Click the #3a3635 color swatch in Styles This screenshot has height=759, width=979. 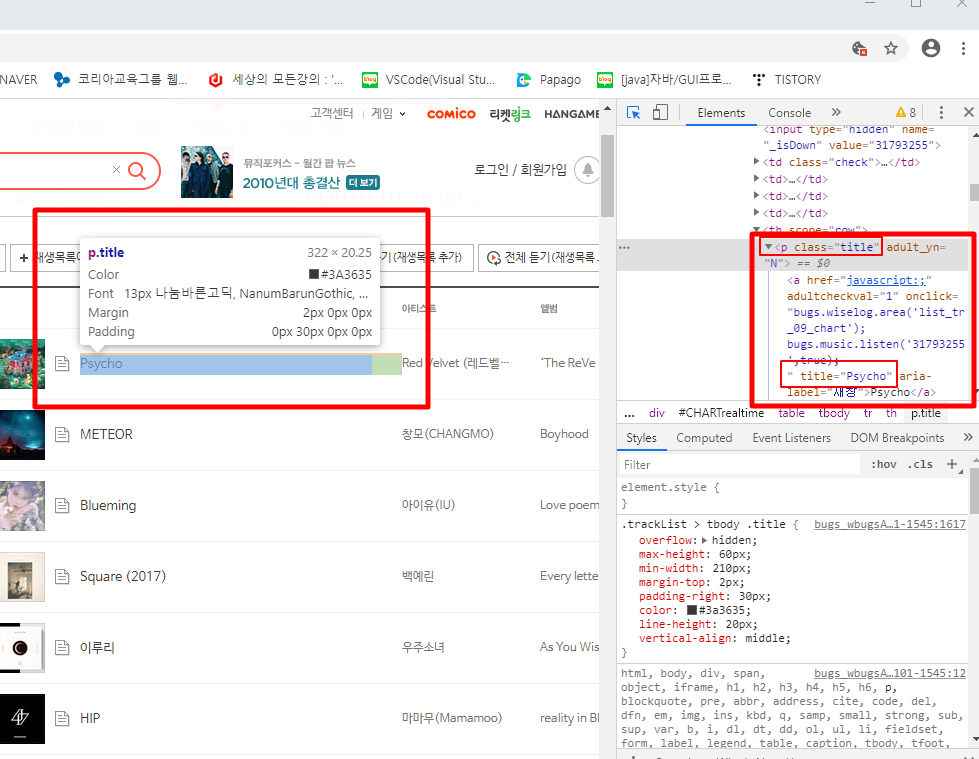(x=692, y=610)
